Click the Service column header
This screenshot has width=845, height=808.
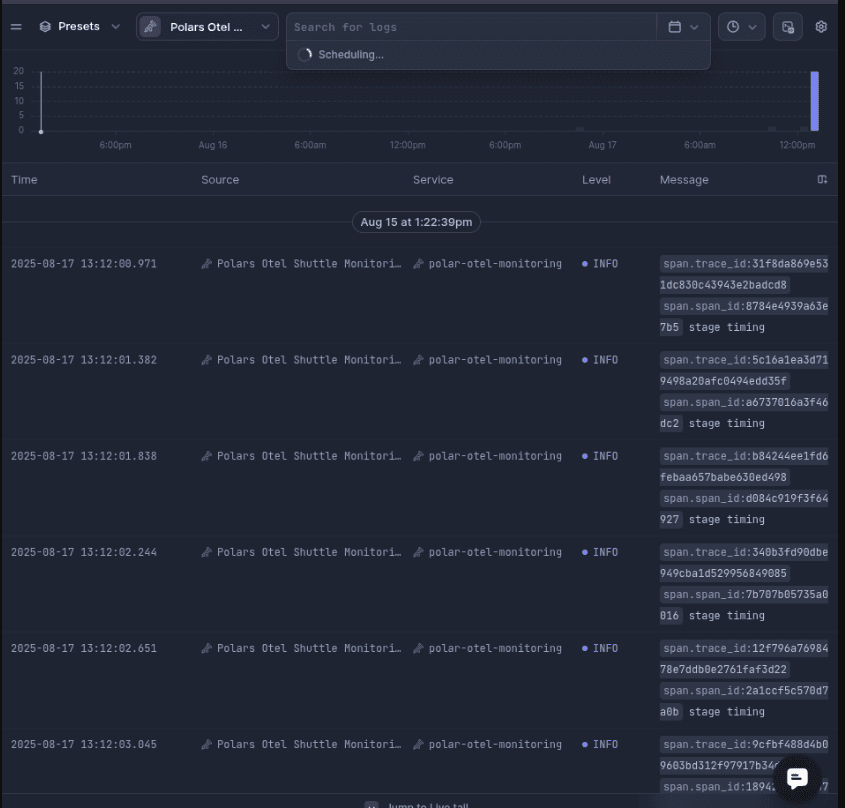click(x=433, y=180)
